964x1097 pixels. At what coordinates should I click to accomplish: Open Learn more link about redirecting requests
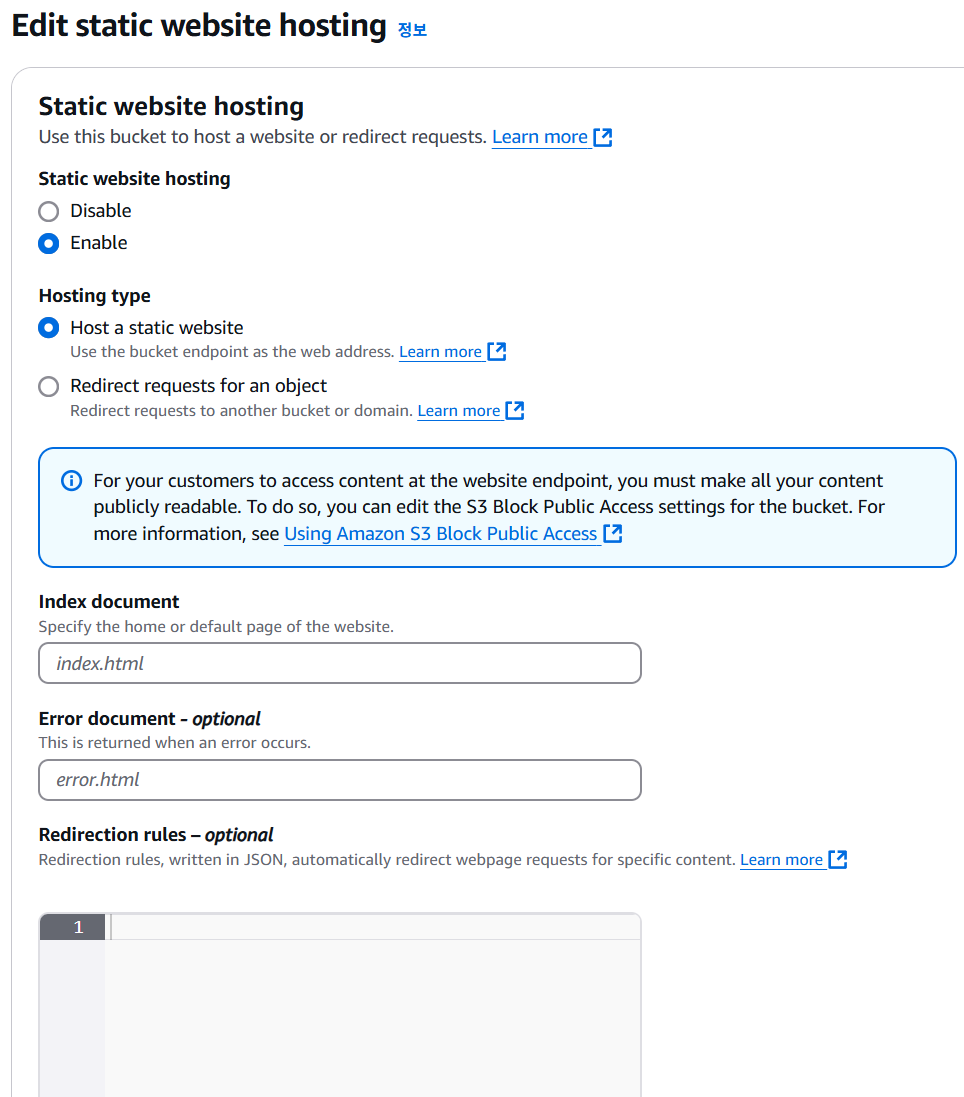459,410
